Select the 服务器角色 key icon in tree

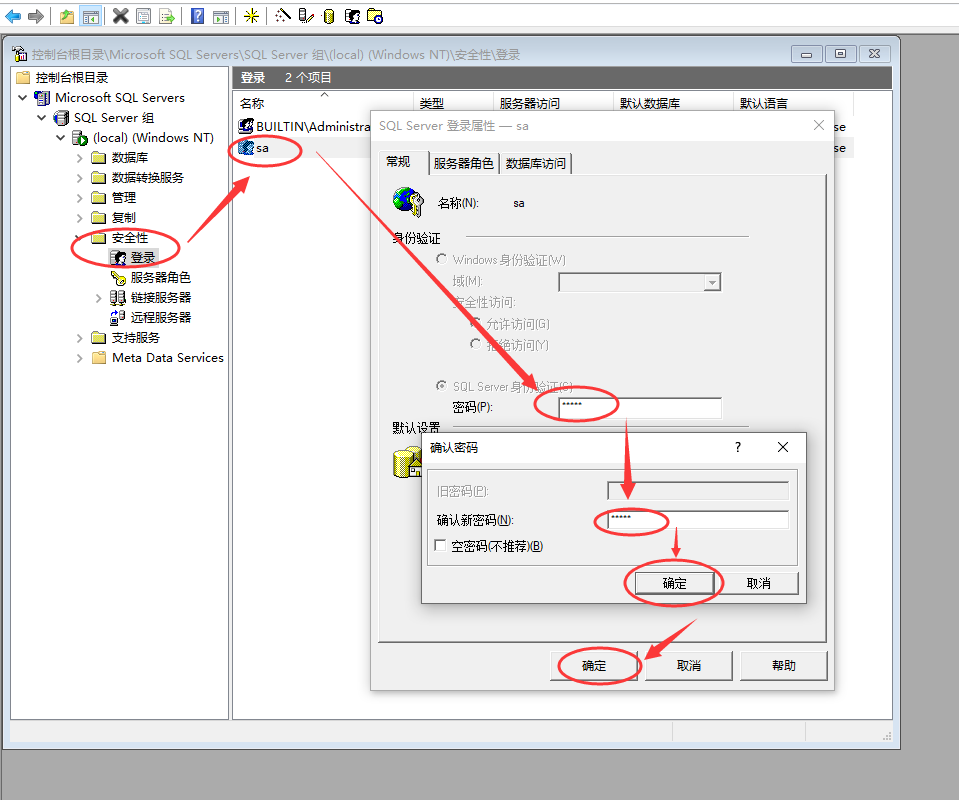[118, 278]
